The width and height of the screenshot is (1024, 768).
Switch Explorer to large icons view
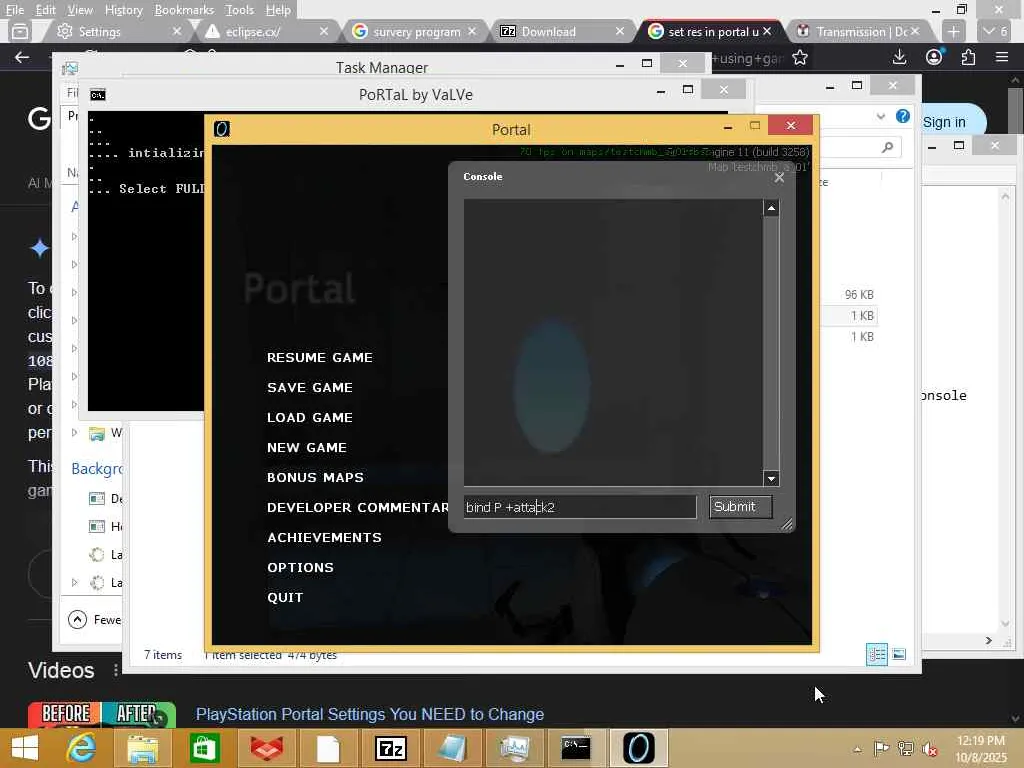899,654
